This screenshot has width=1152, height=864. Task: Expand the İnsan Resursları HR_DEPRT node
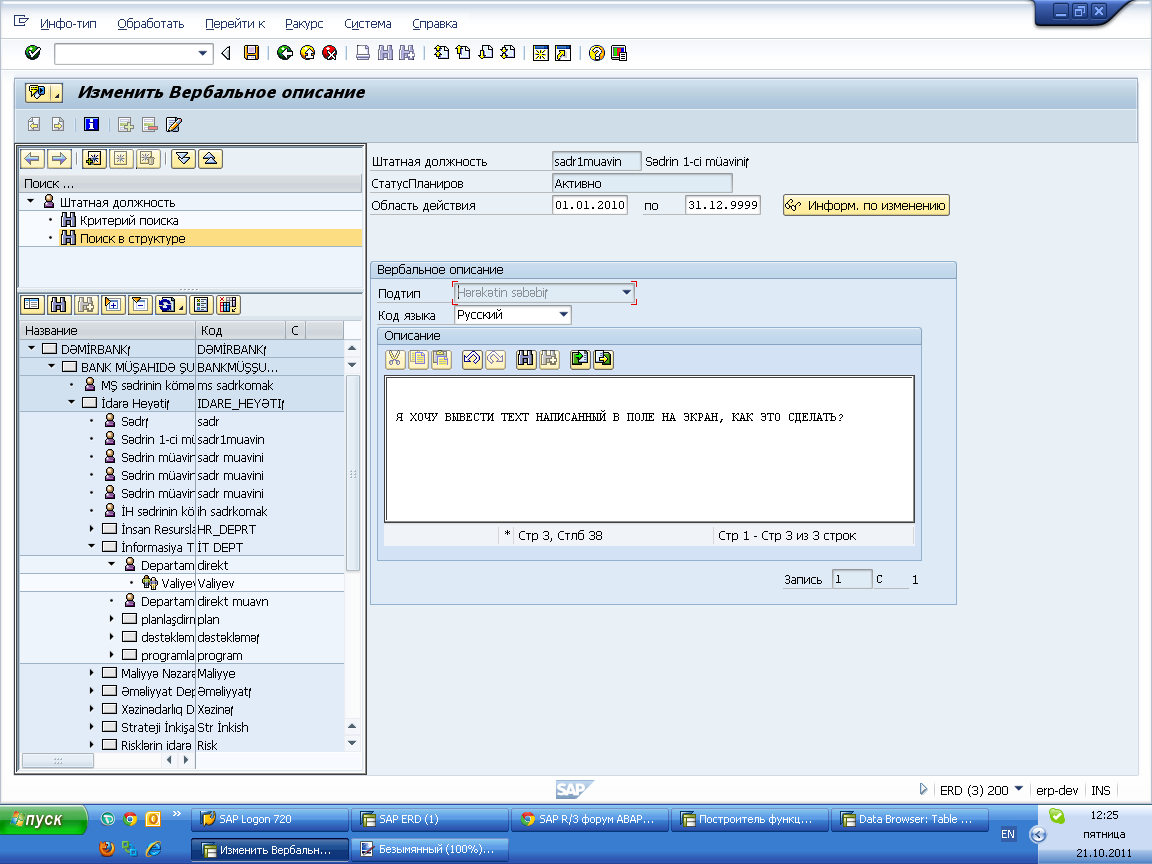(x=91, y=529)
